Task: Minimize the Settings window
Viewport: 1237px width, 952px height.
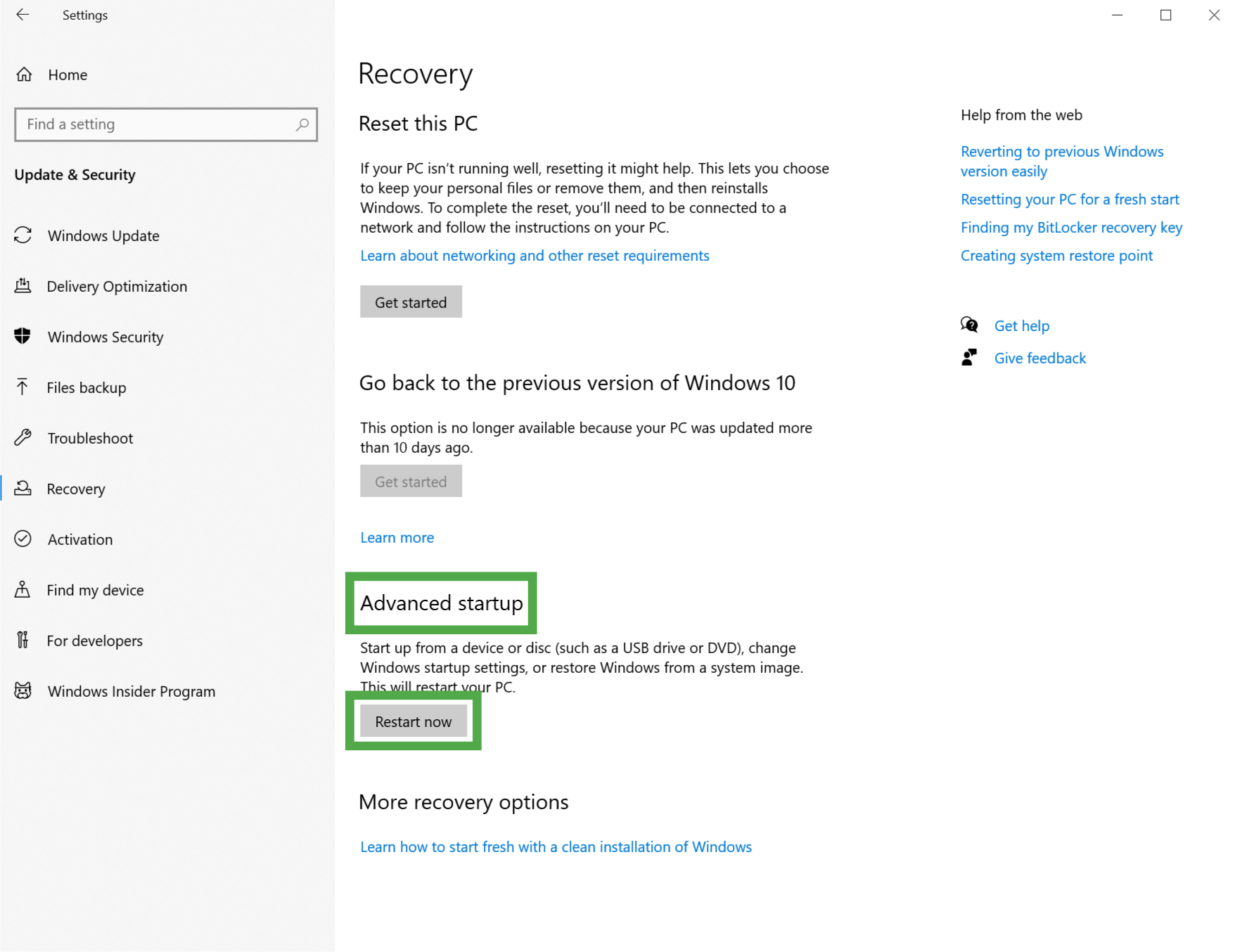Action: point(1117,15)
